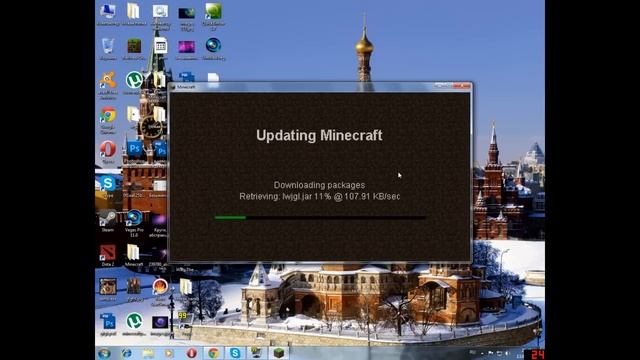Image resolution: width=640 pixels, height=360 pixels.
Task: Select the dark aurora image thumbnail
Action: [187, 13]
